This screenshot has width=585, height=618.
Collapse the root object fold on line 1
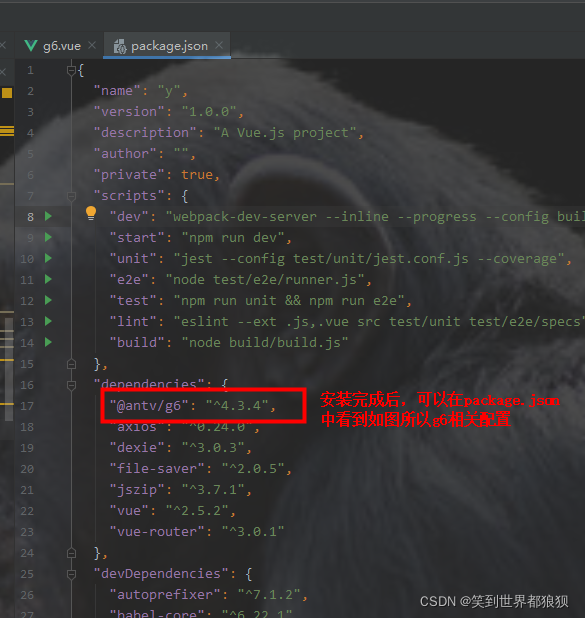point(71,71)
